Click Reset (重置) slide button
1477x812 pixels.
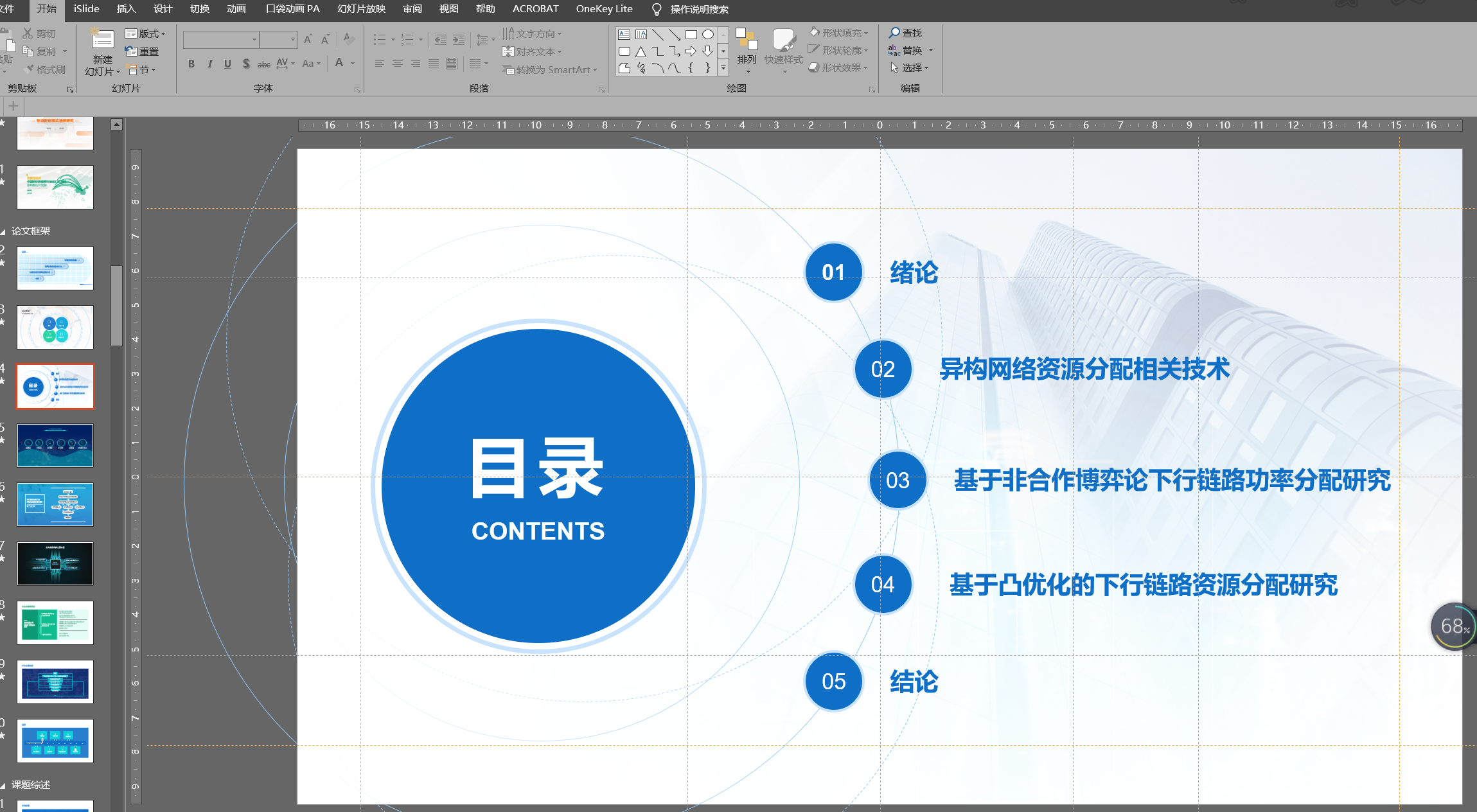pyautogui.click(x=142, y=51)
